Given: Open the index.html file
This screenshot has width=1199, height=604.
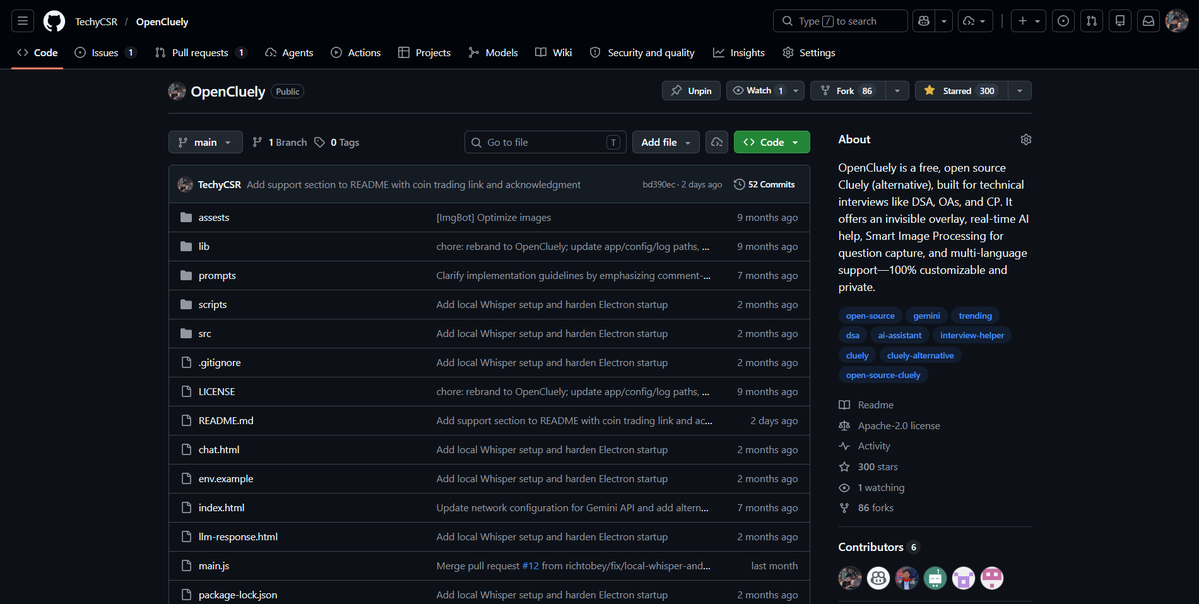Looking at the screenshot, I should pyautogui.click(x=221, y=508).
